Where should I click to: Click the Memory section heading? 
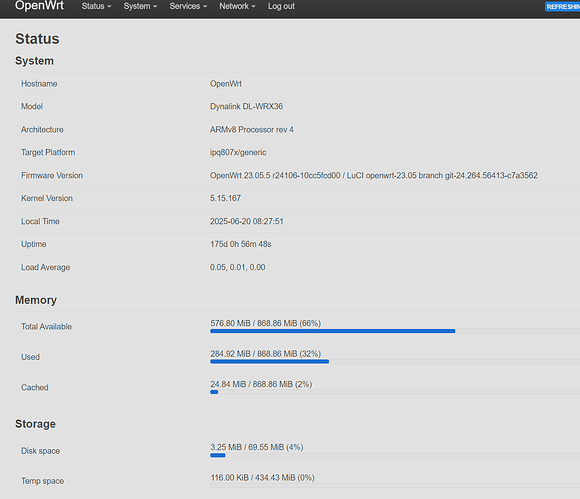36,300
